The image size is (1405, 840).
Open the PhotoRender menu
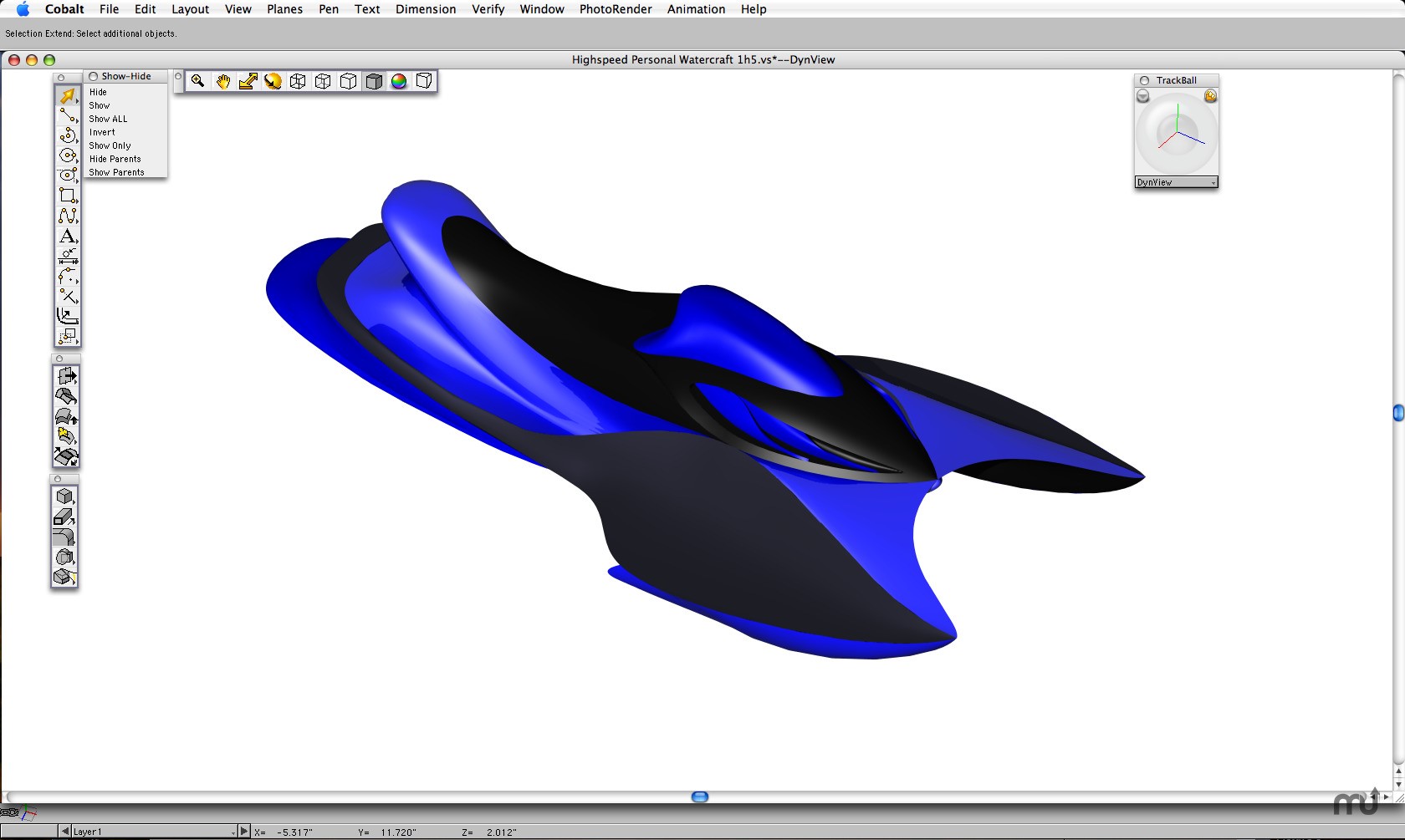pos(616,9)
